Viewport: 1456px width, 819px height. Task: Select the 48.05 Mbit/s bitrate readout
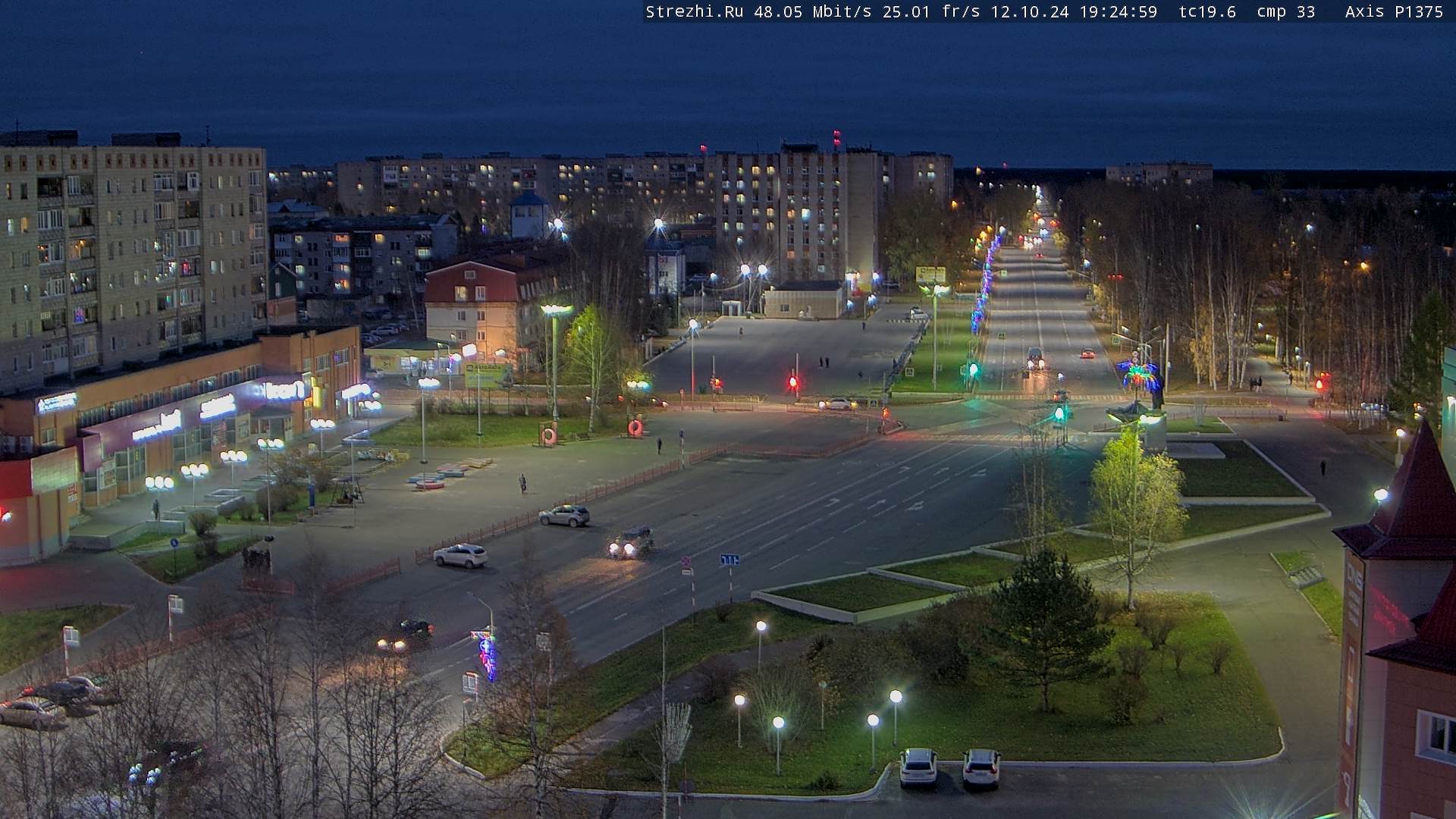(813, 11)
